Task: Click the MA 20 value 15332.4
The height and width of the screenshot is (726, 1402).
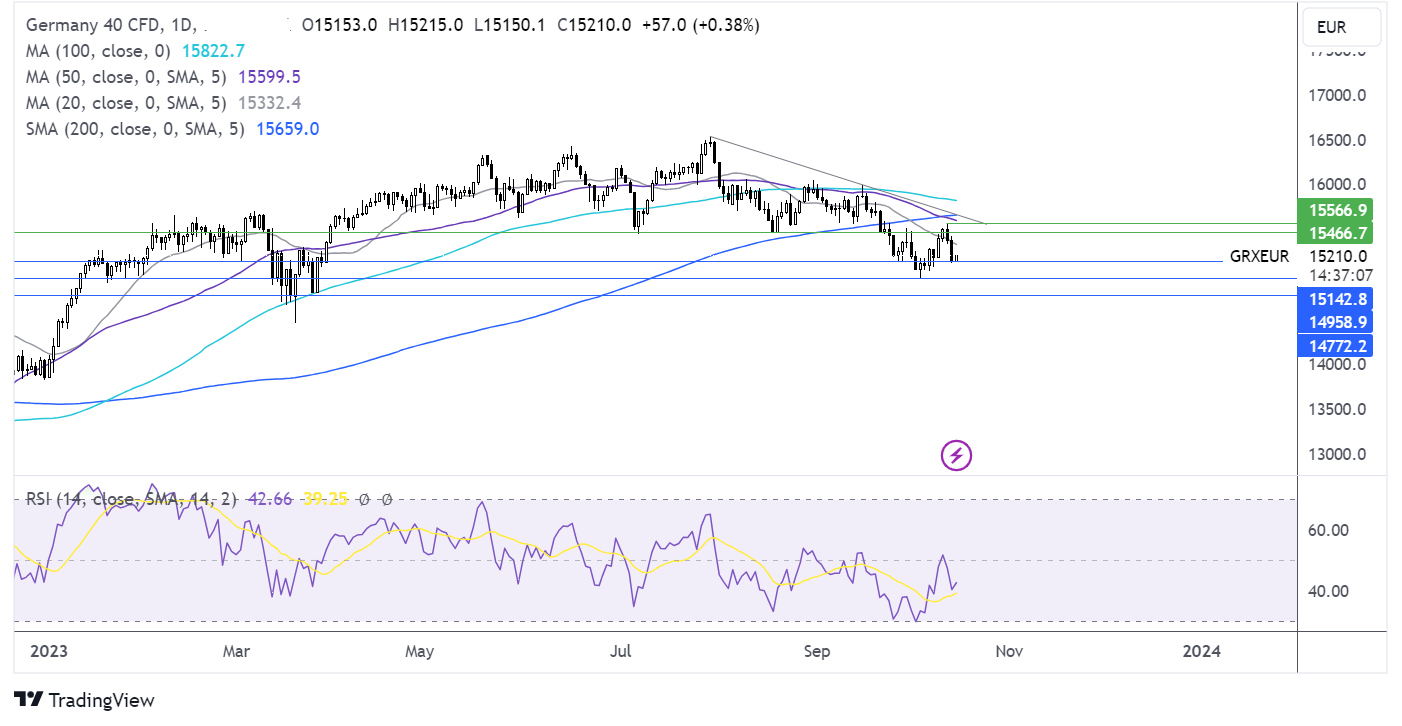Action: point(269,102)
